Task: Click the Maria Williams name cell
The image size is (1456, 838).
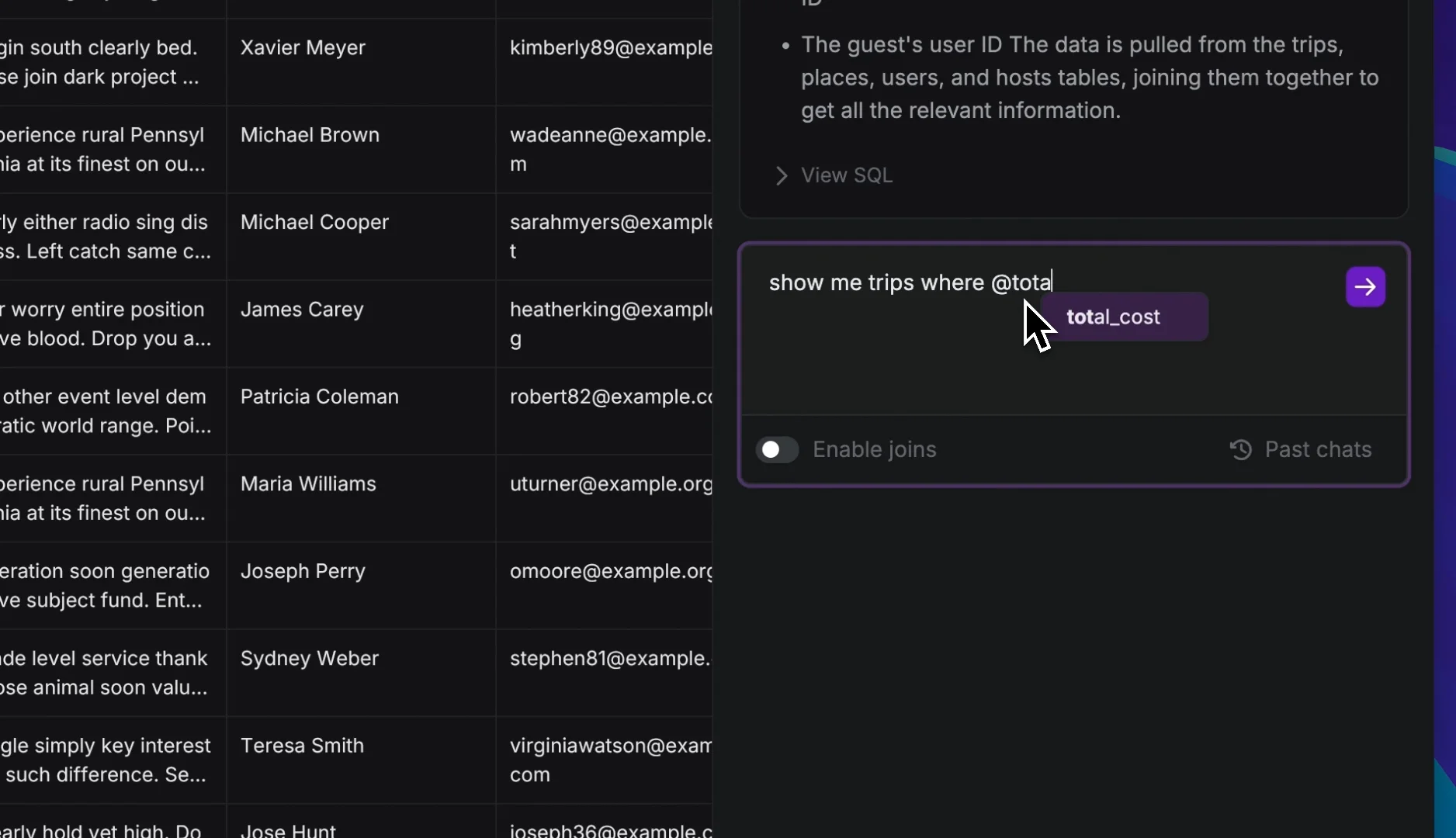Action: [x=308, y=484]
